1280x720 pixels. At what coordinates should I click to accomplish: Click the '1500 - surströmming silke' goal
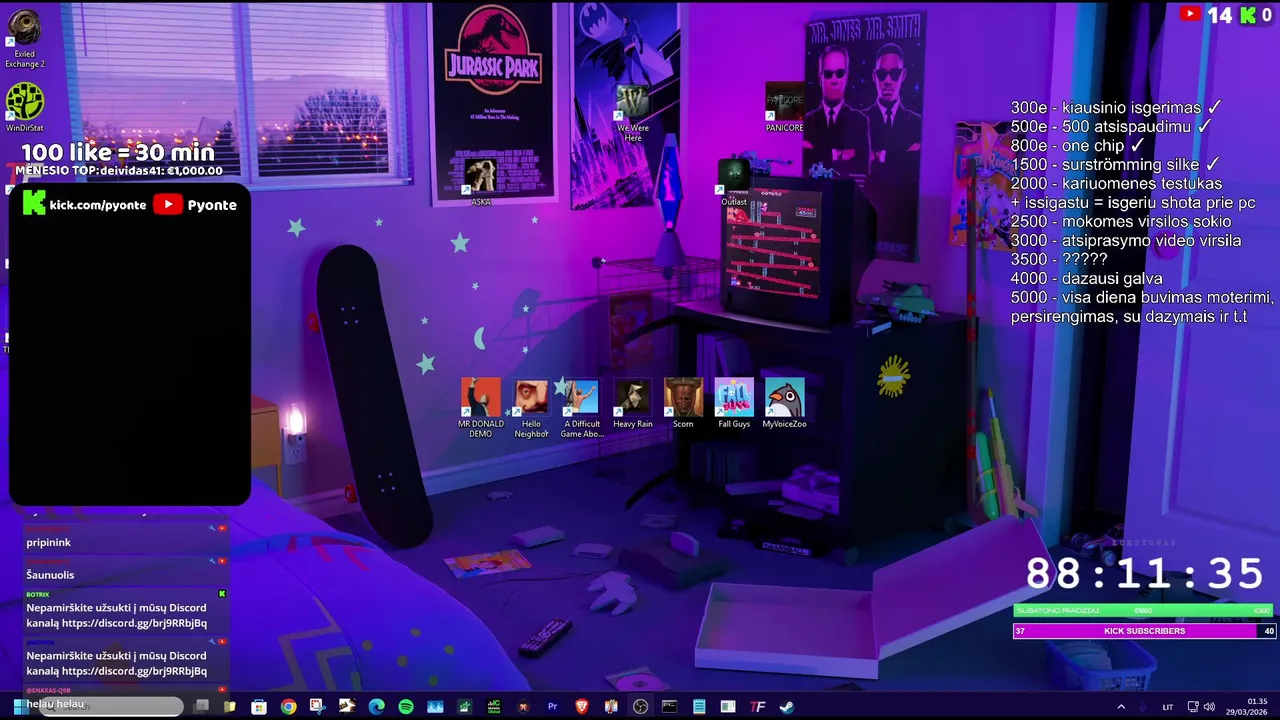(1116, 164)
